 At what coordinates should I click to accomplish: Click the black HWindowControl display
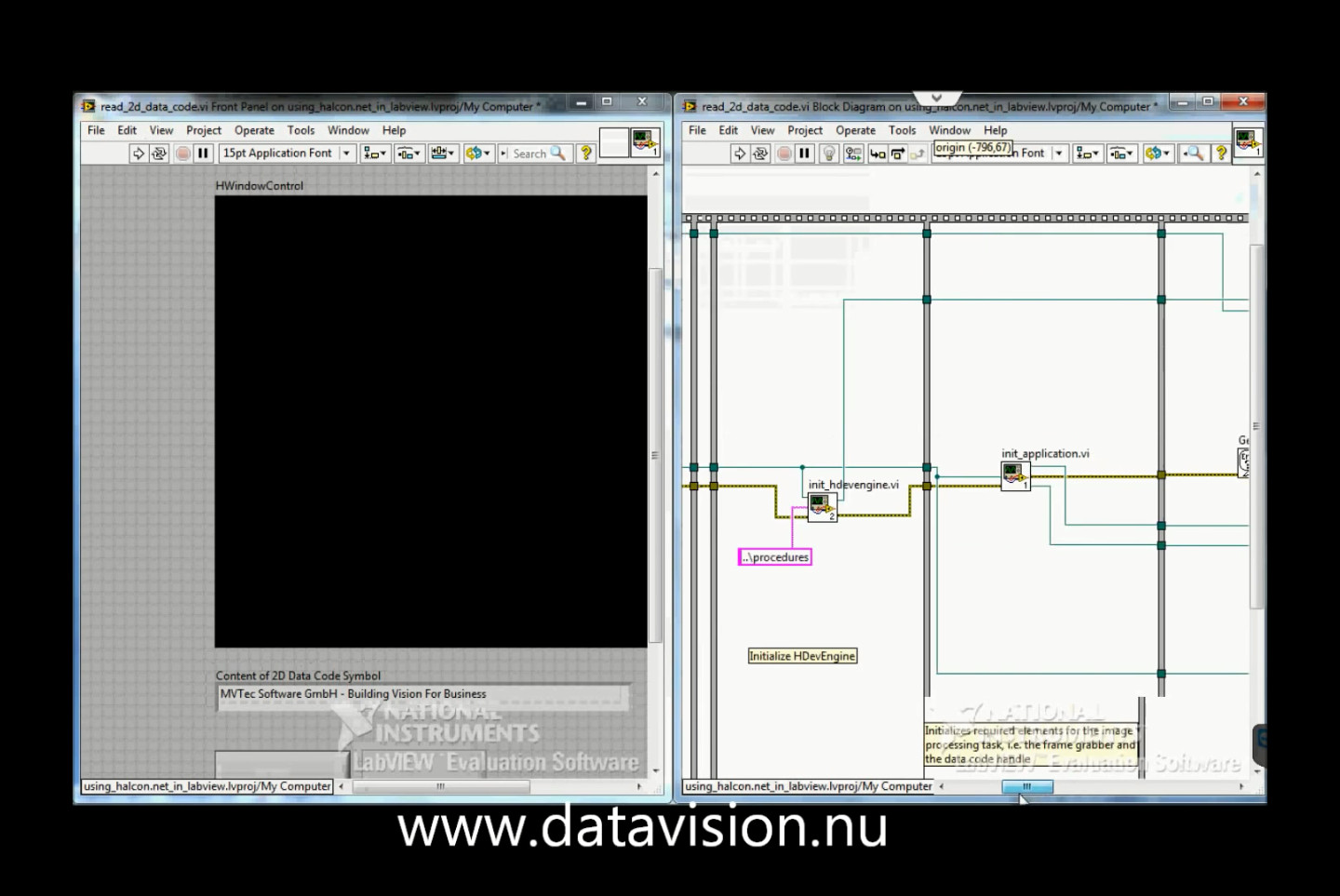431,421
